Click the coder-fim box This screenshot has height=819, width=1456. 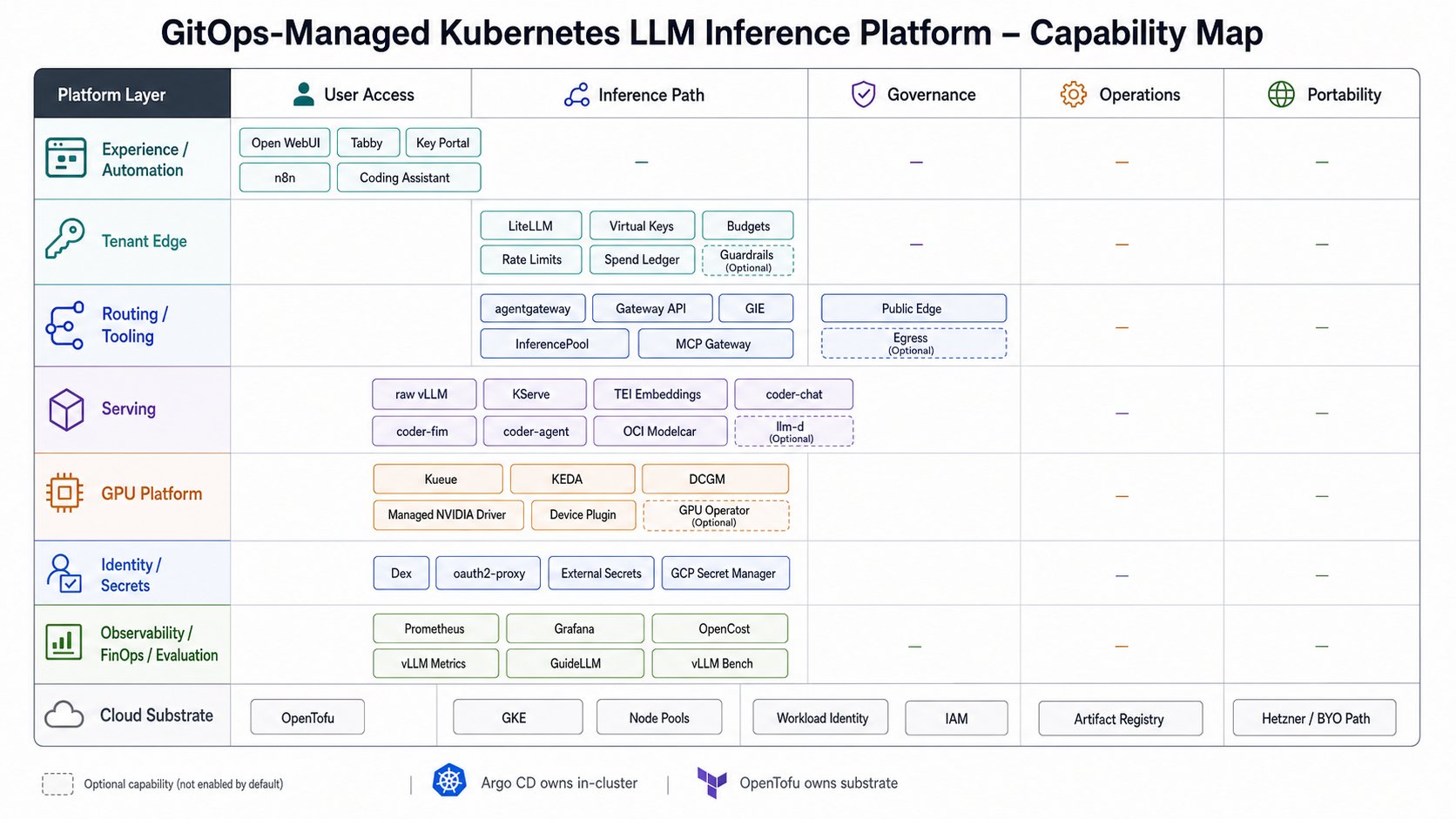tap(424, 431)
